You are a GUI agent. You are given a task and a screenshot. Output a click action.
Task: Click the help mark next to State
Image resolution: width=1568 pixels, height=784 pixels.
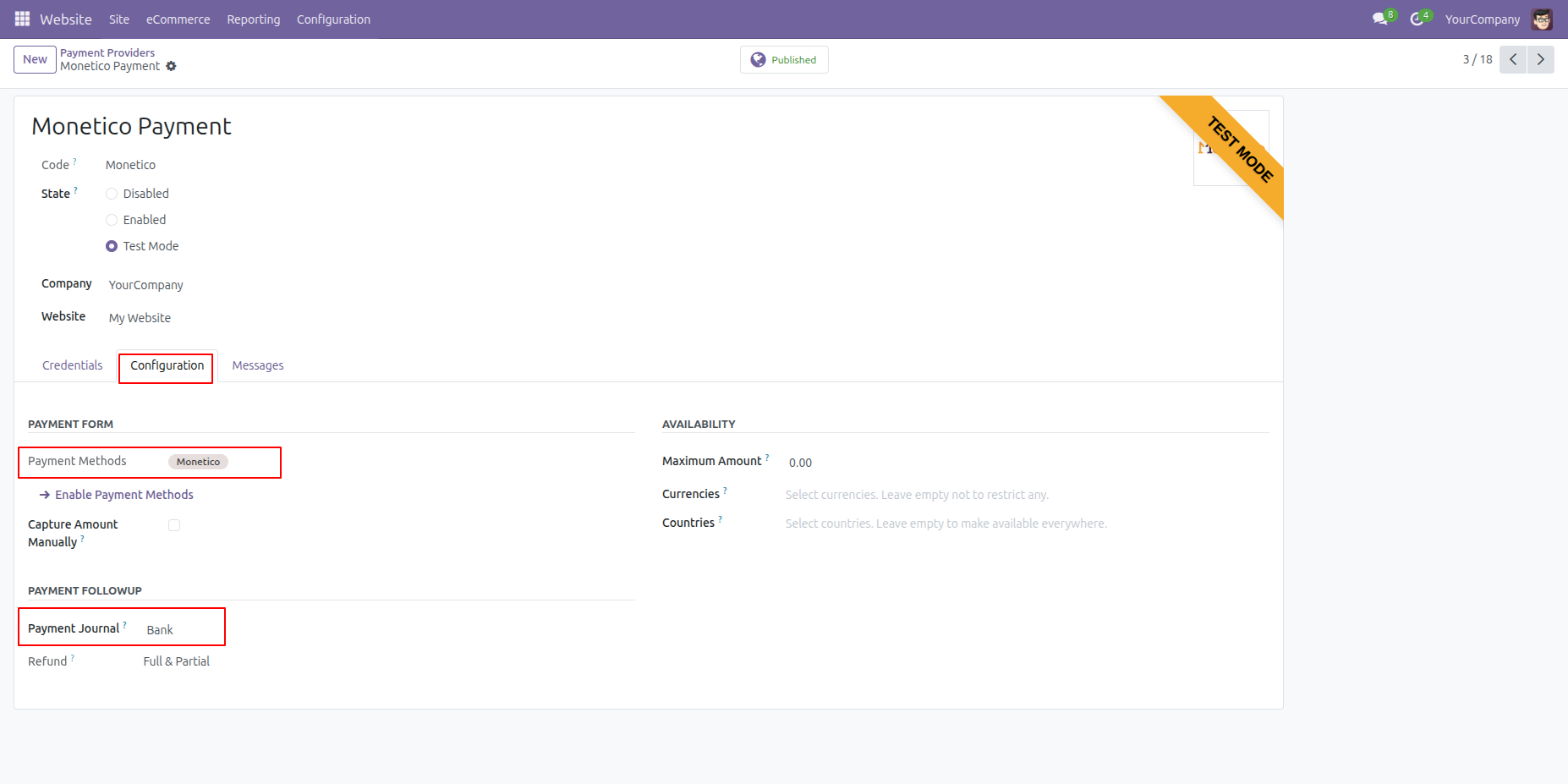click(x=75, y=189)
